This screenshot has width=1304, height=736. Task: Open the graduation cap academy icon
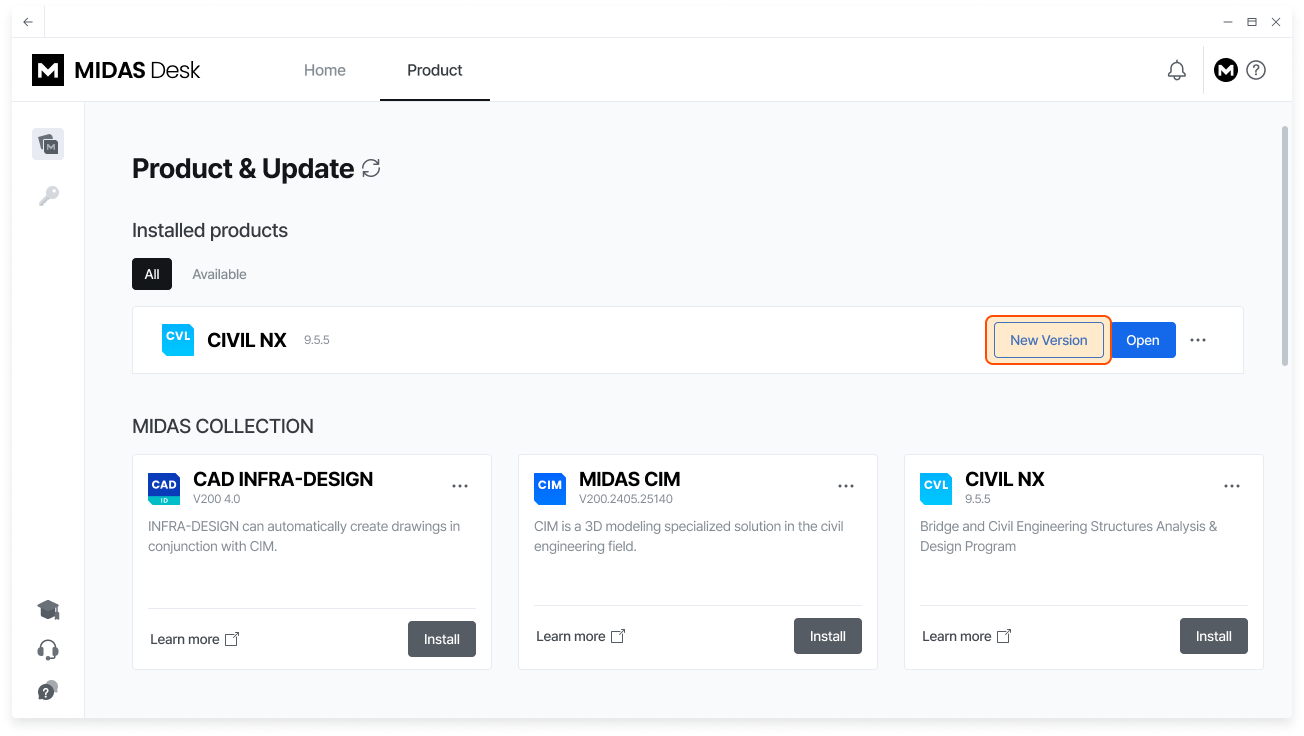tap(48, 610)
